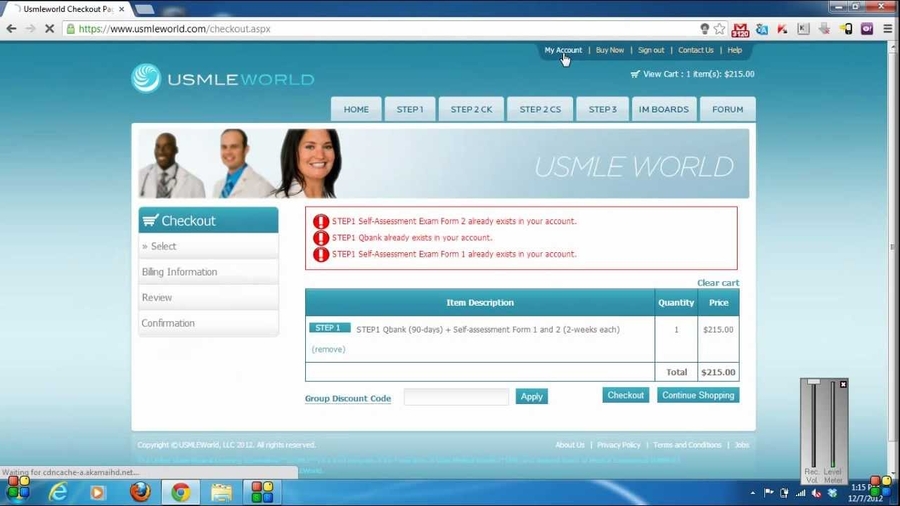
Task: Click the muted volume tray icon
Action: click(816, 493)
